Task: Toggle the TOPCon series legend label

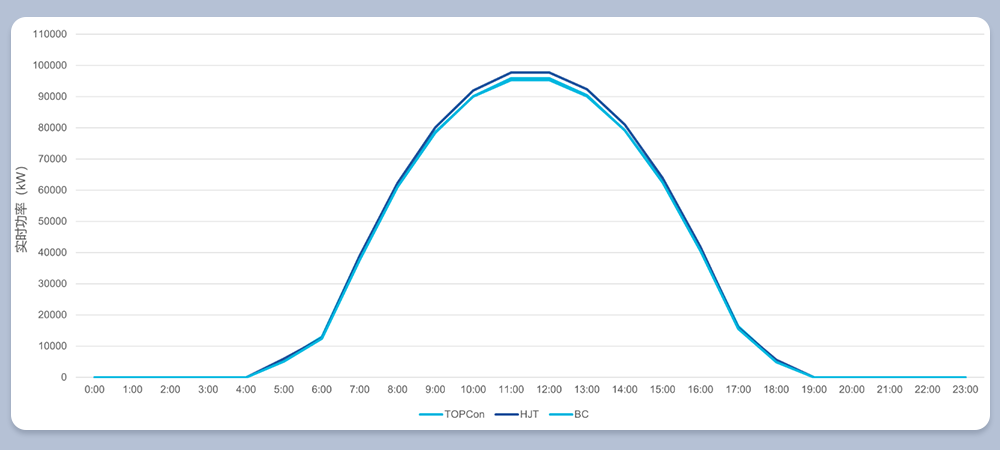Action: (x=465, y=413)
